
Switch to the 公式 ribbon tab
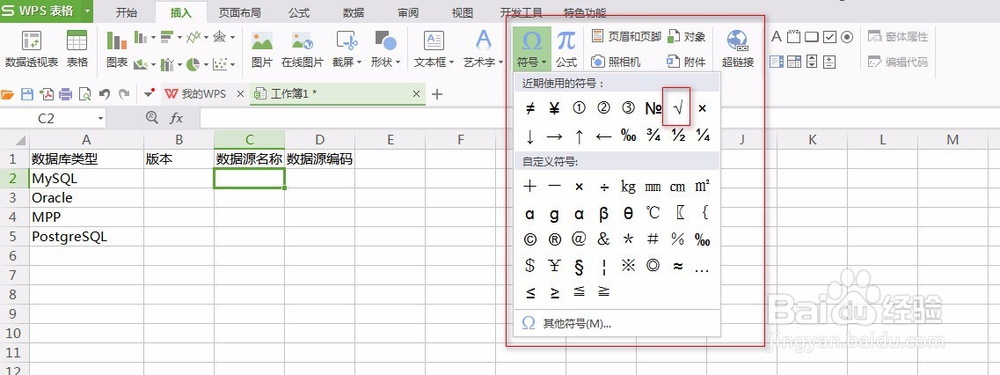[298, 13]
